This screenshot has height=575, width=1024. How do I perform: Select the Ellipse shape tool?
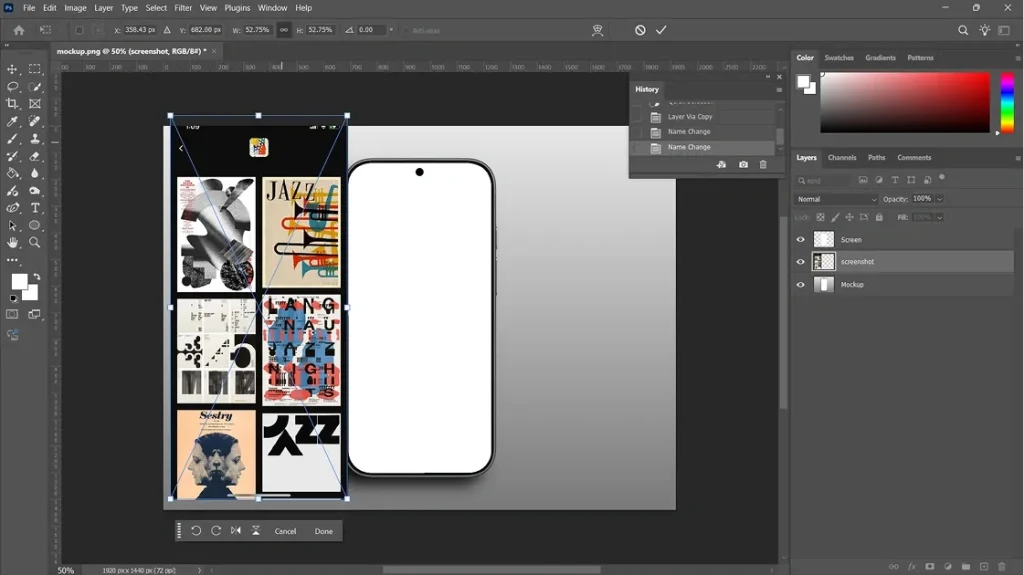click(x=35, y=225)
